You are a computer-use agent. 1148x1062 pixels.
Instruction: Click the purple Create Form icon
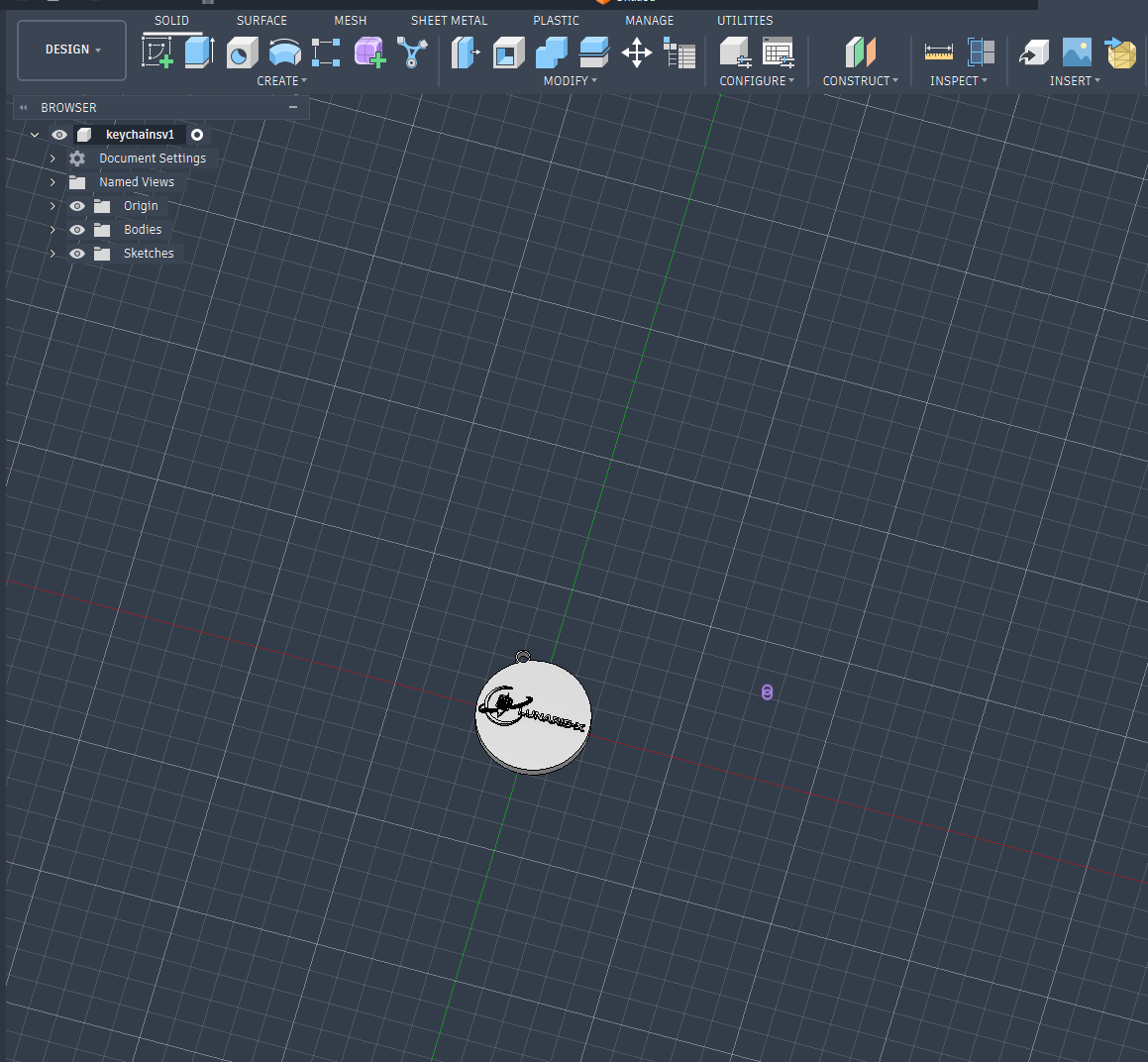(x=369, y=53)
